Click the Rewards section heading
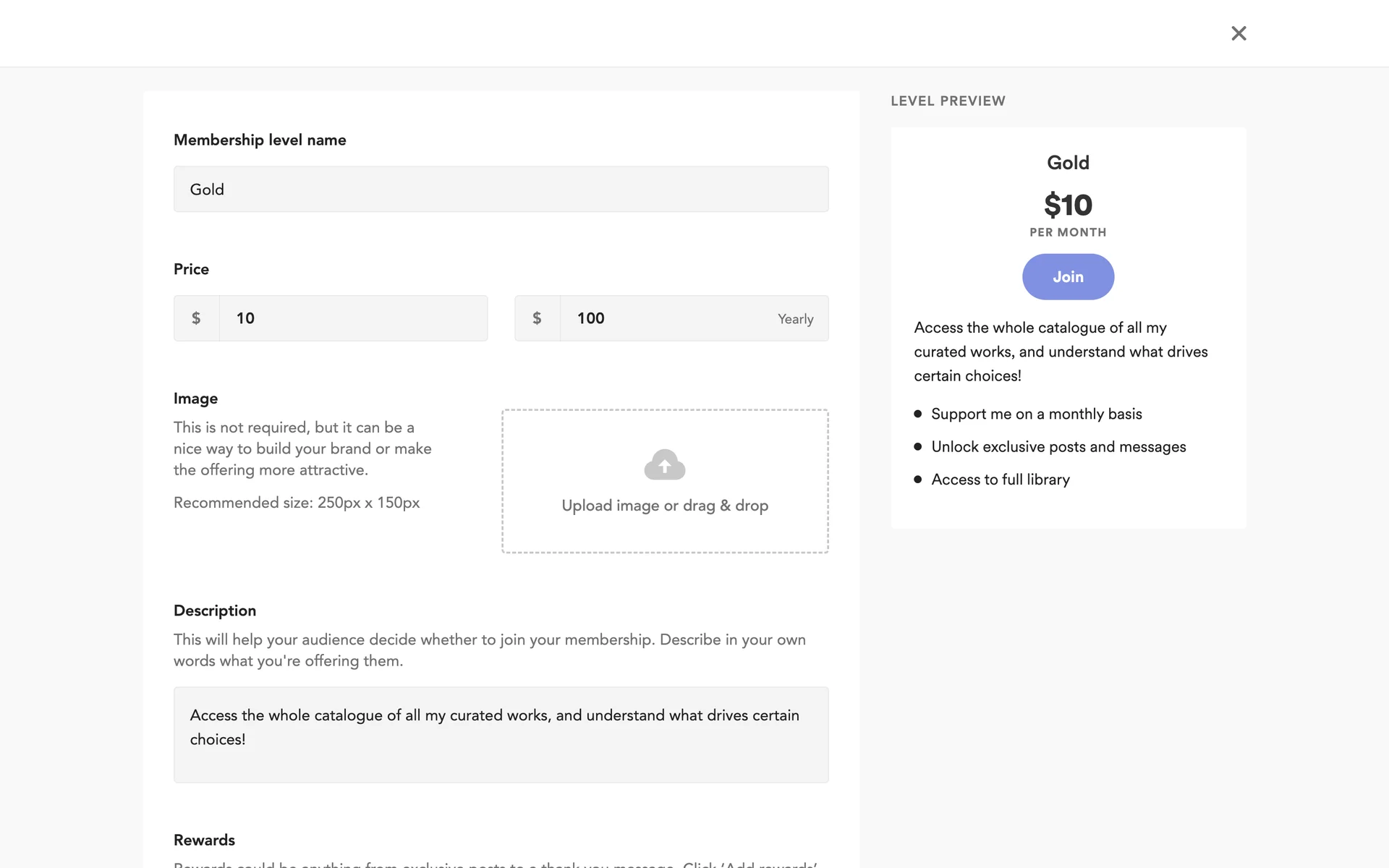This screenshot has height=868, width=1389. (204, 840)
